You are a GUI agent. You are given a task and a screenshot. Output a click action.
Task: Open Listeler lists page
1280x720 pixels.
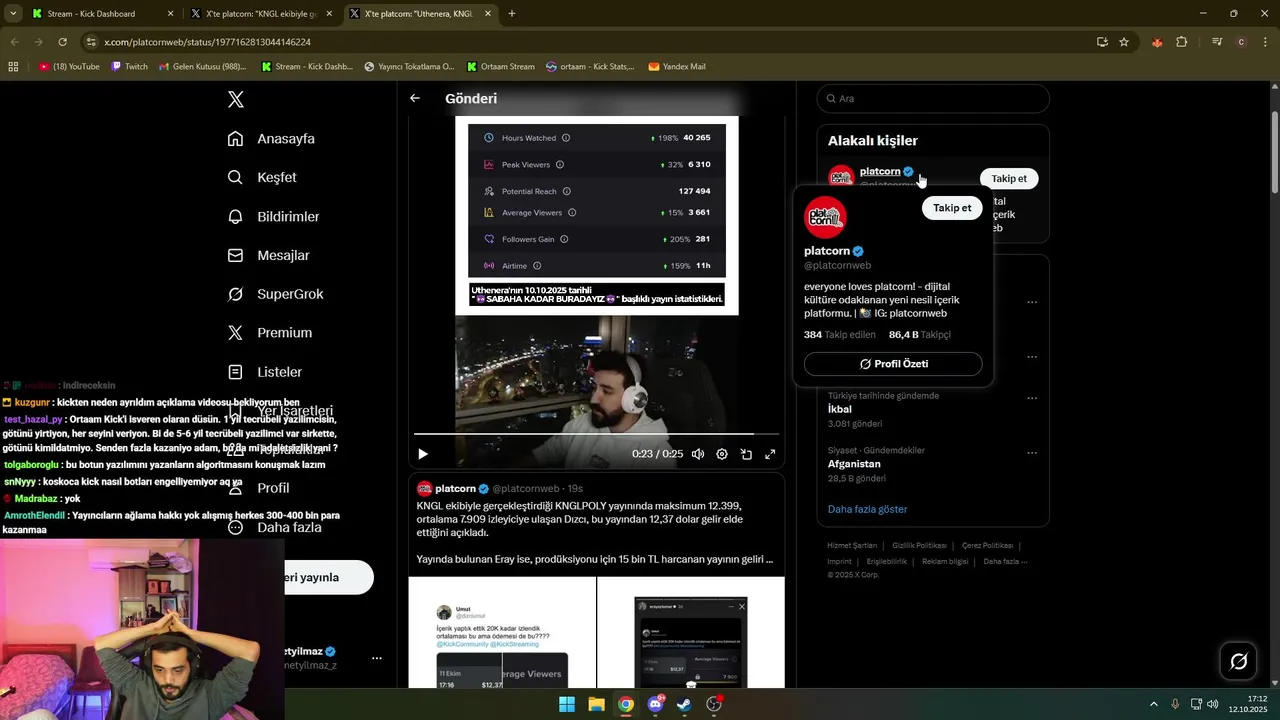click(264, 372)
